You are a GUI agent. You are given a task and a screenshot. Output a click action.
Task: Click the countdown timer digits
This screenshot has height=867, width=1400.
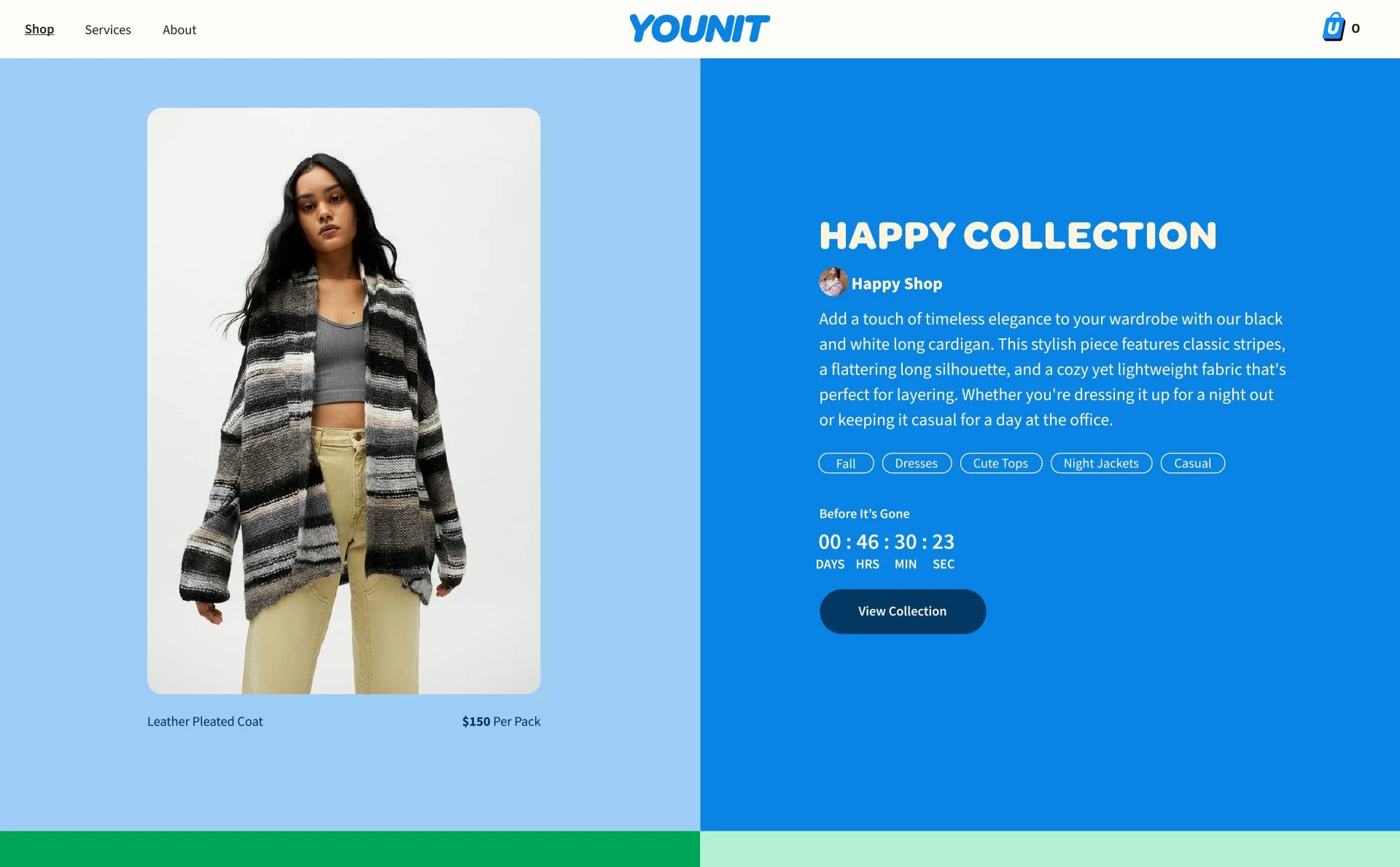coord(886,542)
